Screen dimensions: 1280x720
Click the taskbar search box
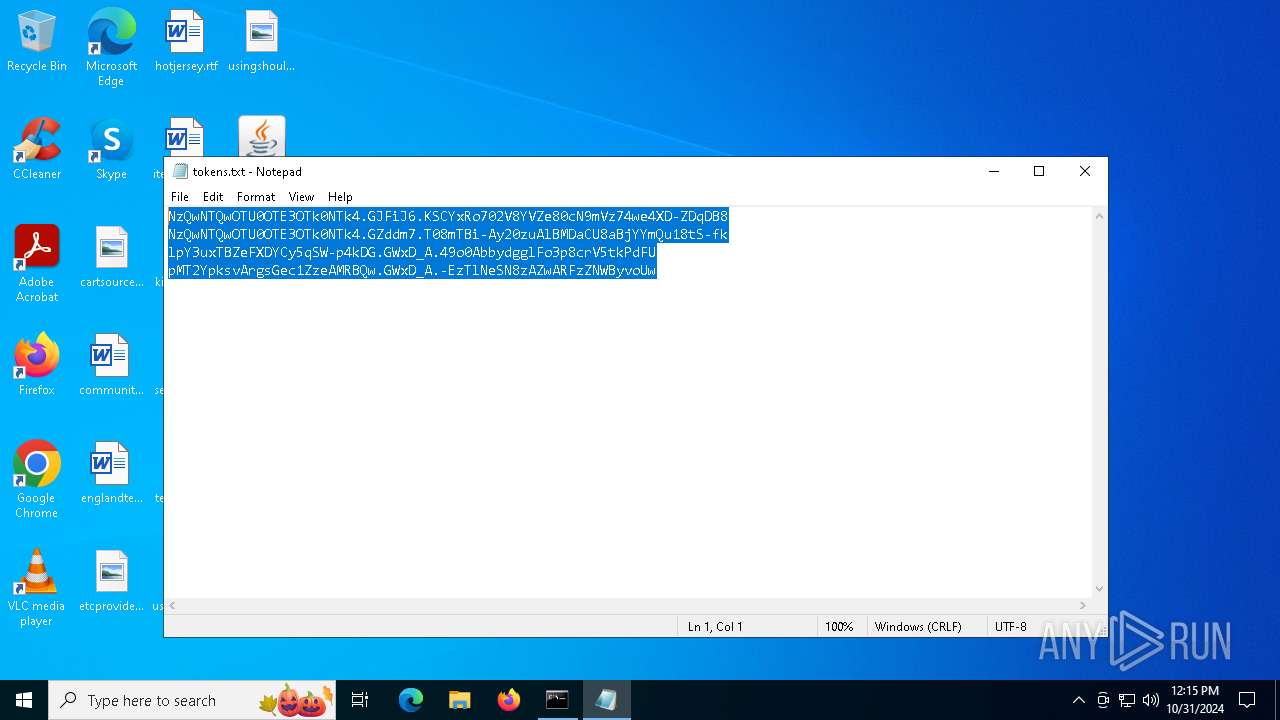click(193, 700)
